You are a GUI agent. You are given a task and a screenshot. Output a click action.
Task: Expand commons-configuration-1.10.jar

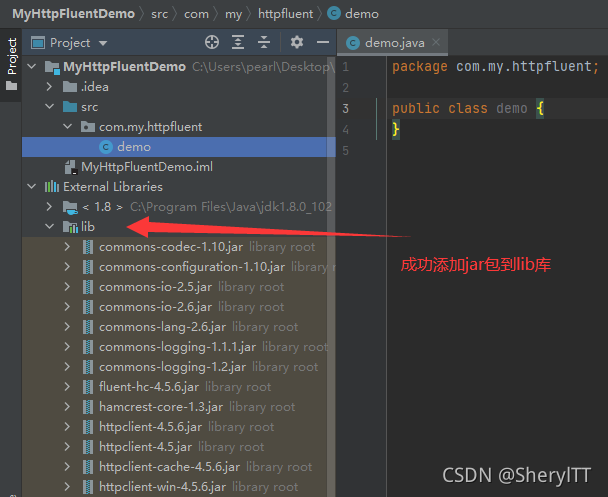[x=67, y=267]
